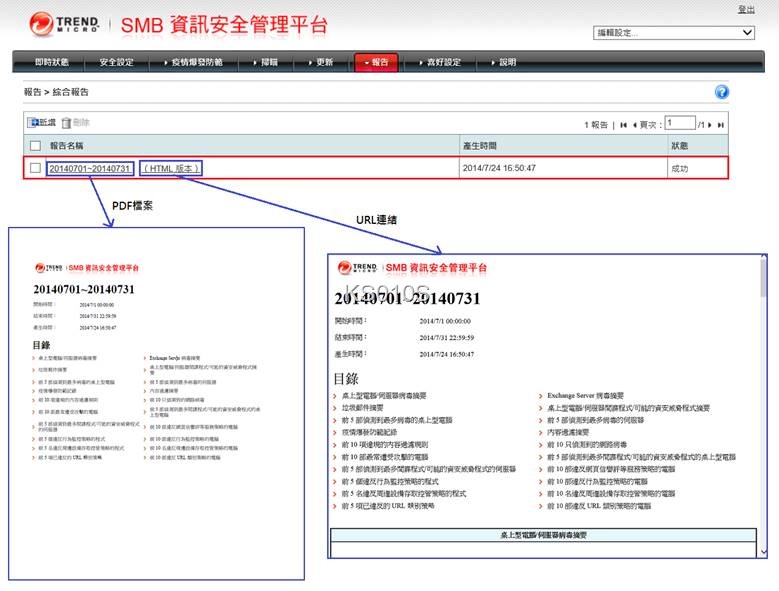Open 前 5 項已違反的 URL 類別策略 link

click(x=388, y=506)
